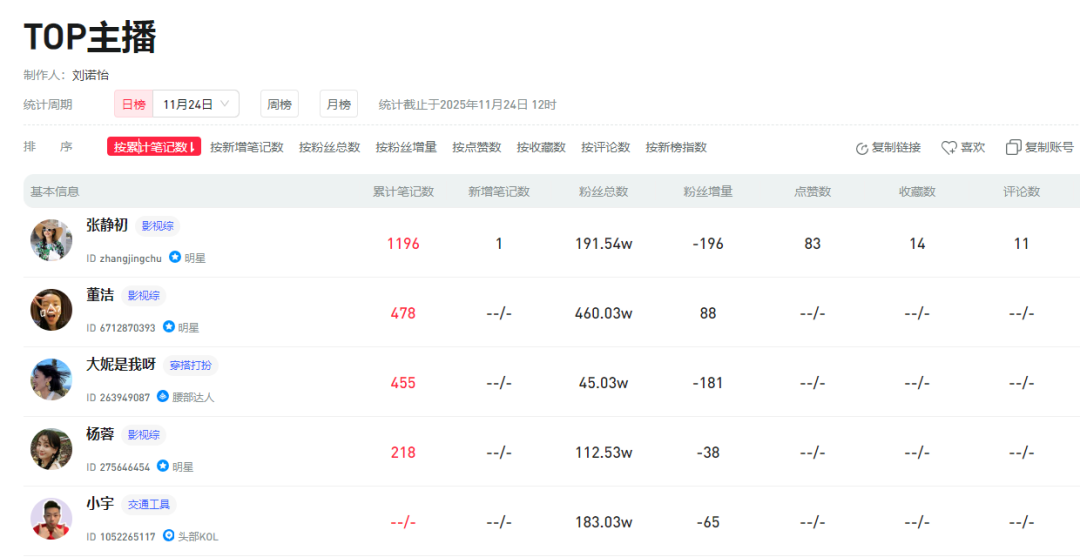The width and height of the screenshot is (1080, 557).
Task: Click the 明星 badge icon beside 张静初
Action: tap(175, 258)
